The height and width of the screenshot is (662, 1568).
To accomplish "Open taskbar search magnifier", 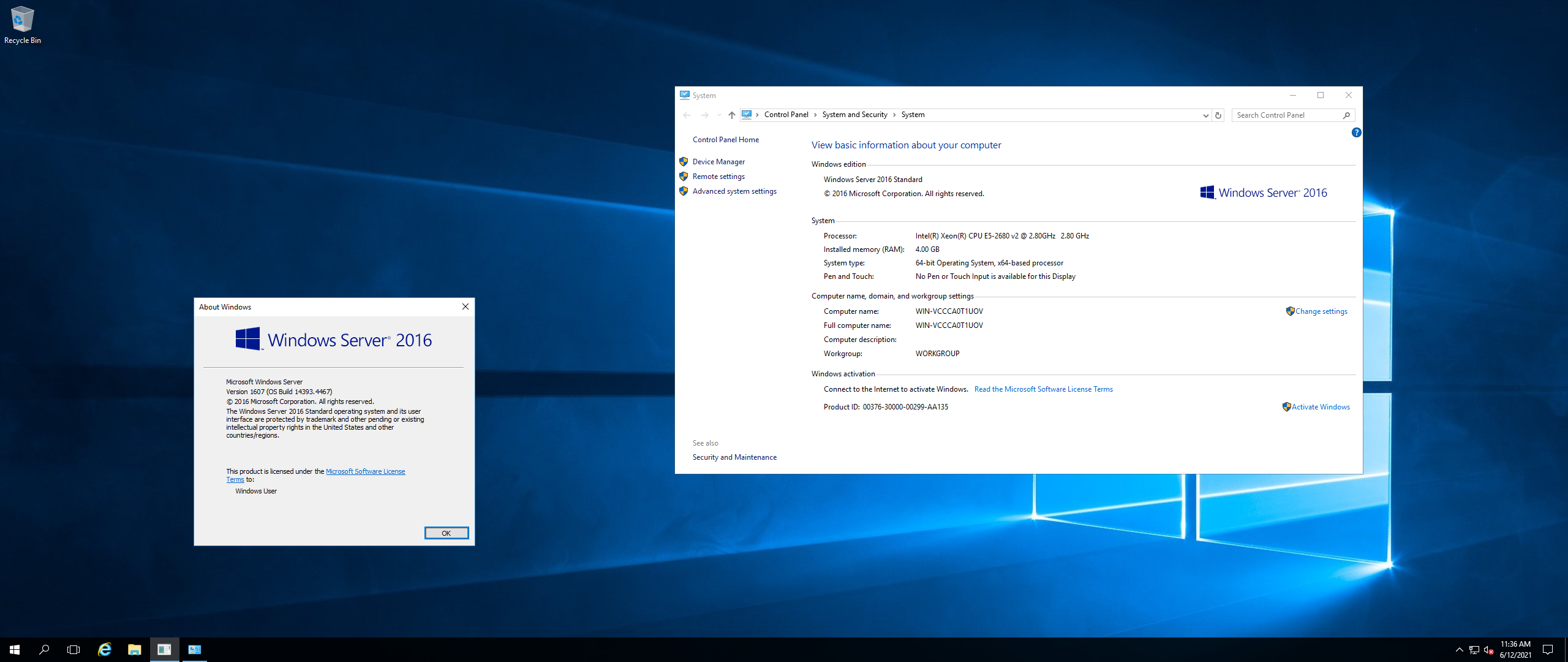I will pyautogui.click(x=44, y=650).
